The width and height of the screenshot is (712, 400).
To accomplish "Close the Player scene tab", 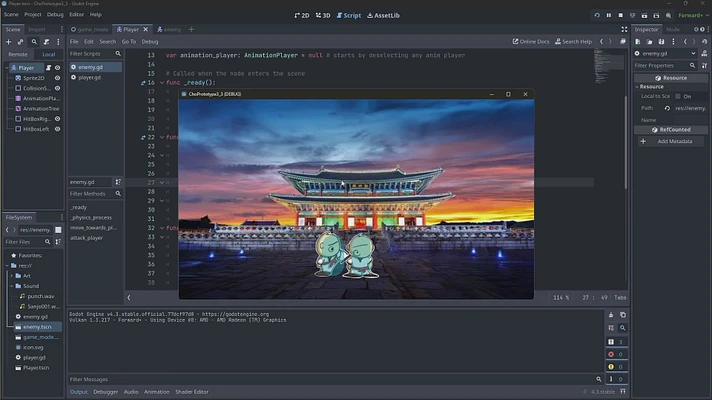I will pyautogui.click(x=146, y=30).
